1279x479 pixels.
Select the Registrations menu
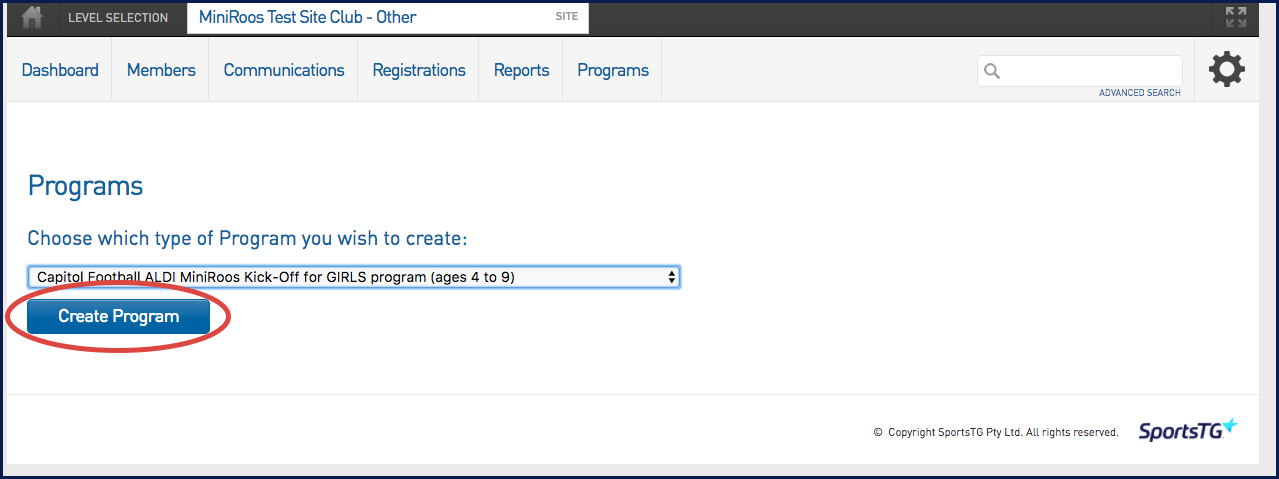click(419, 70)
